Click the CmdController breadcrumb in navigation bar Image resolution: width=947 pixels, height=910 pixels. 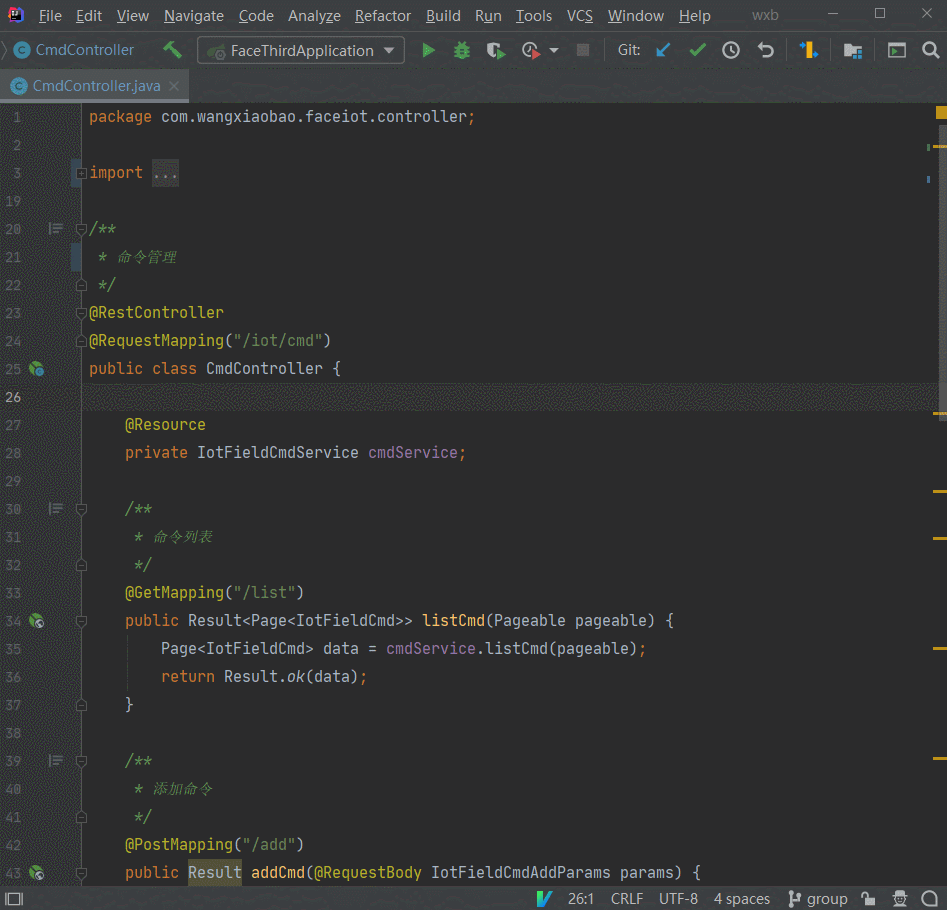(x=74, y=50)
